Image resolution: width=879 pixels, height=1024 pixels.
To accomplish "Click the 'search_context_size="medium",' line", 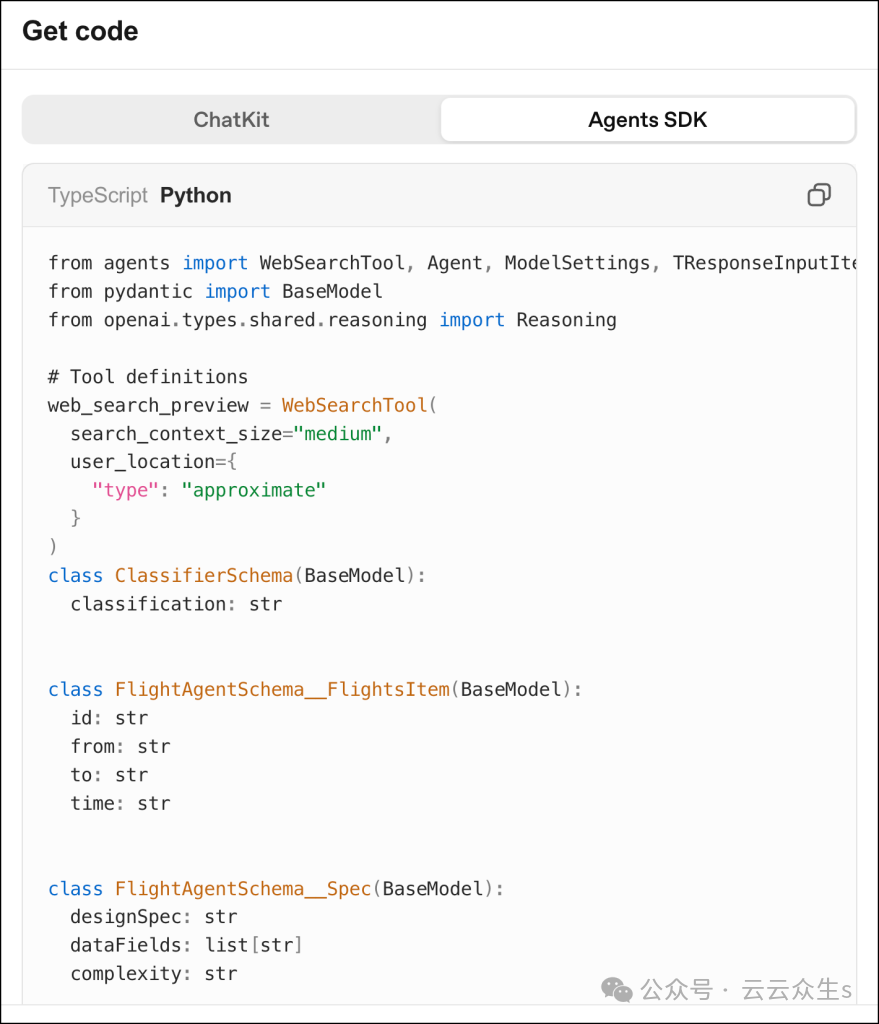I will coord(231,434).
